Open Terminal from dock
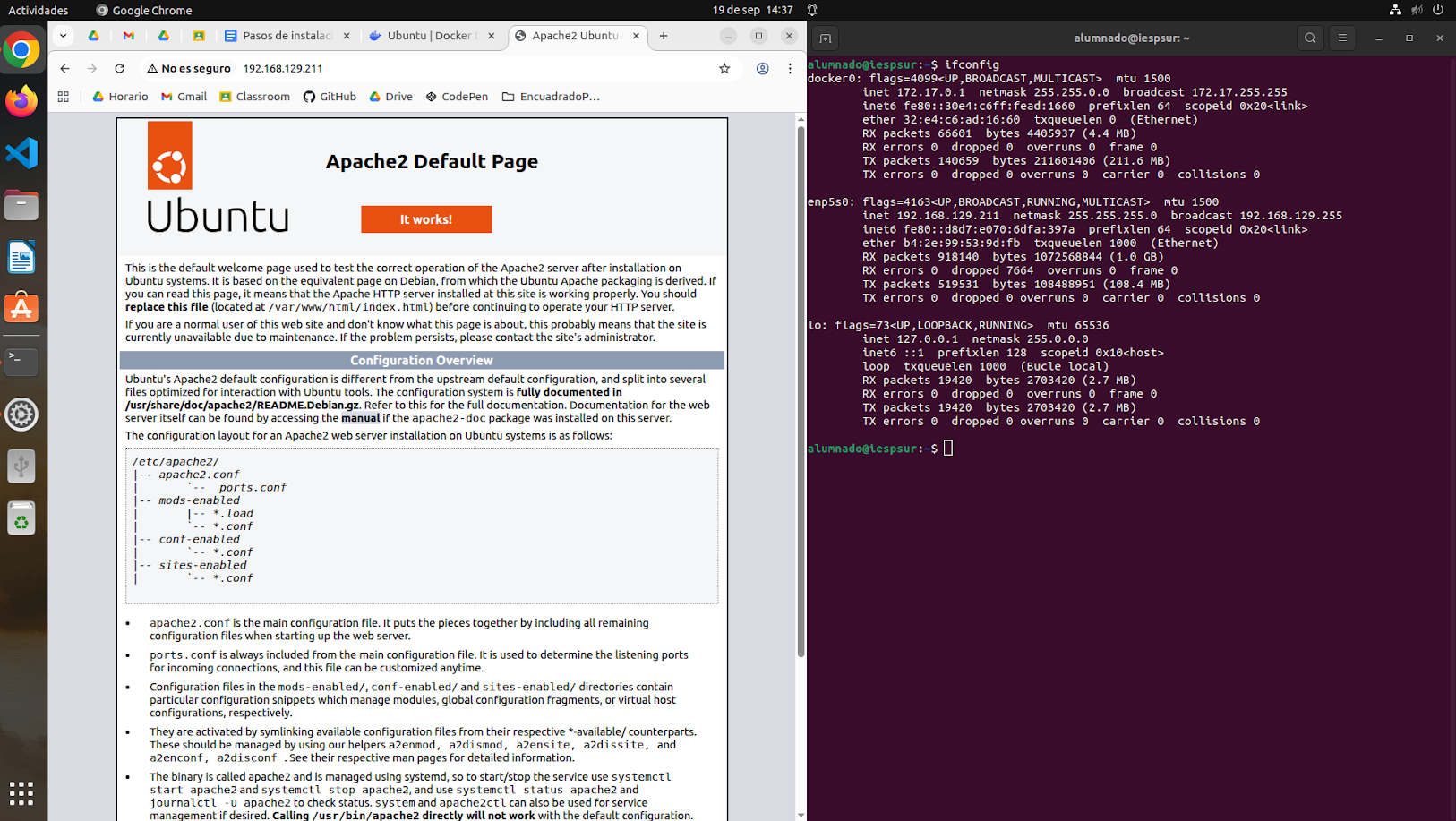 click(x=21, y=362)
